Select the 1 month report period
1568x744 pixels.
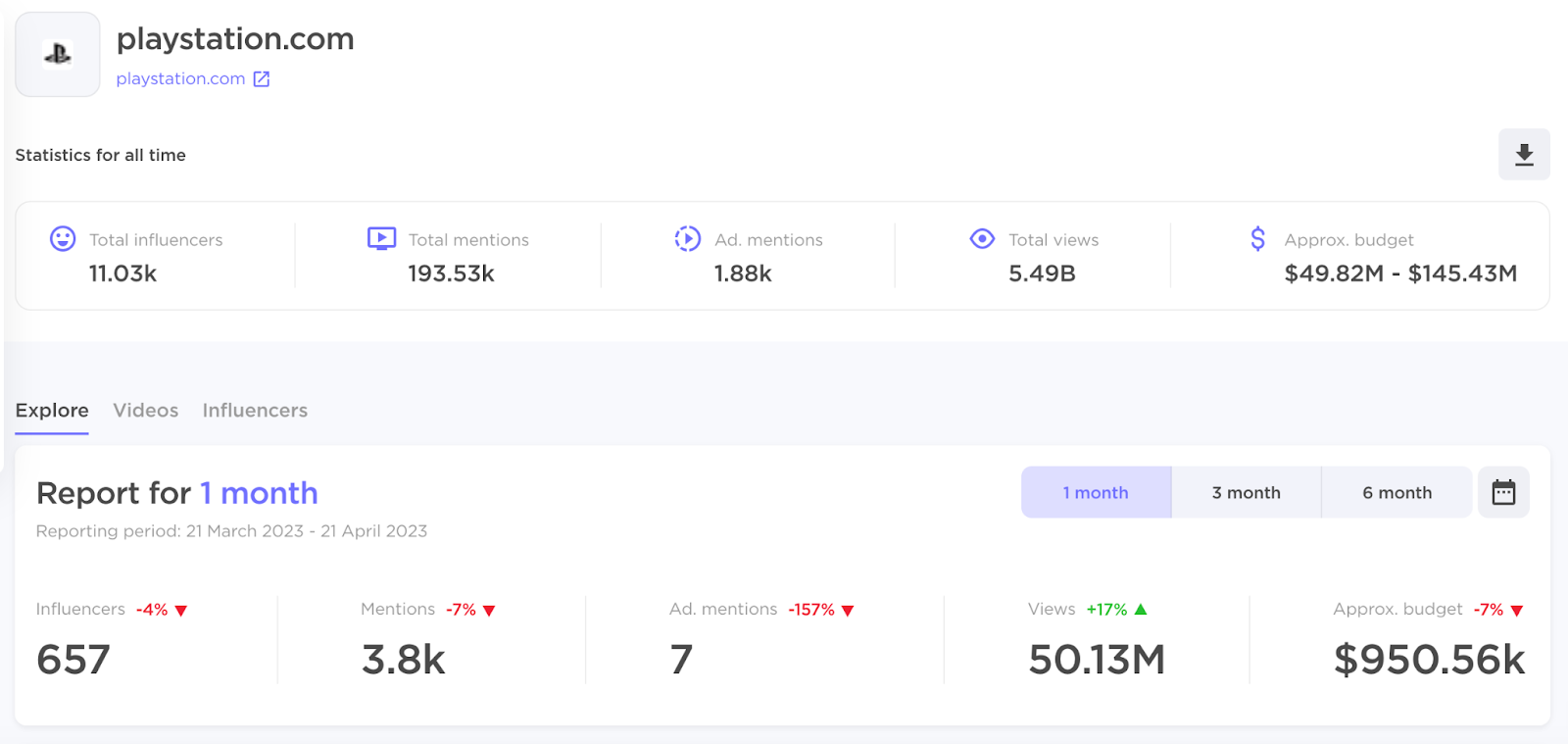[1096, 492]
